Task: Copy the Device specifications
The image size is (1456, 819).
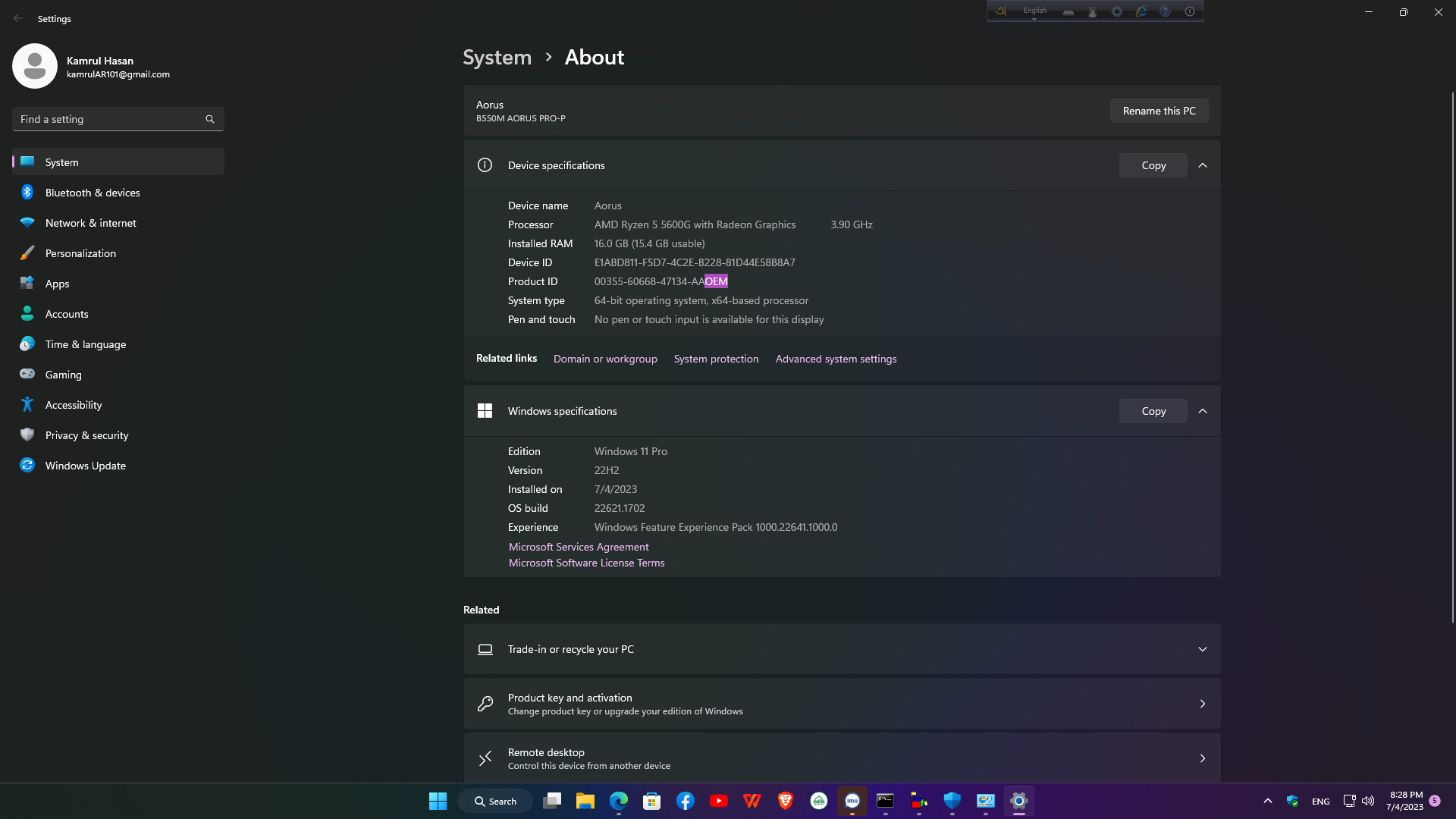Action: 1153,165
